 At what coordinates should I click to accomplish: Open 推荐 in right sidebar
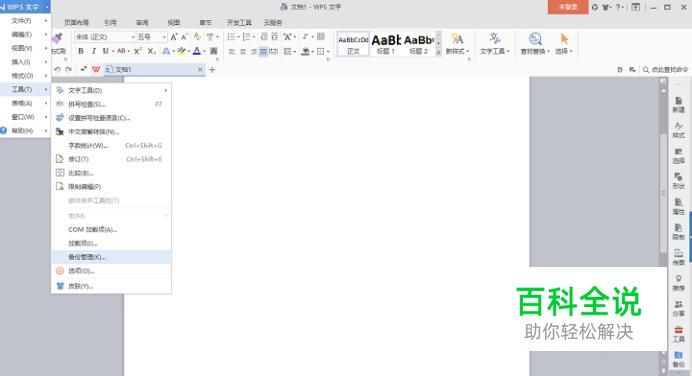coord(678,283)
